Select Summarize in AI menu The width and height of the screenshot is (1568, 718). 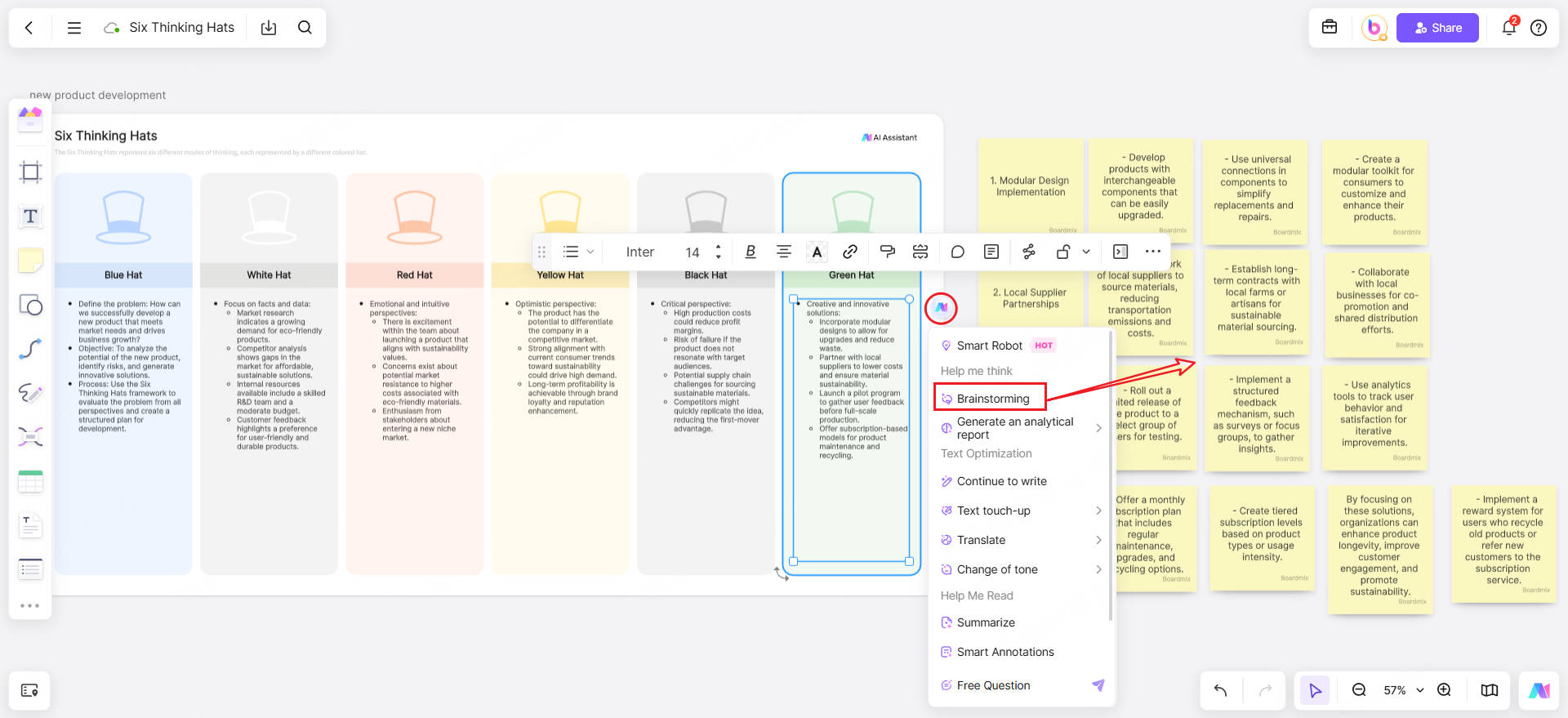986,622
